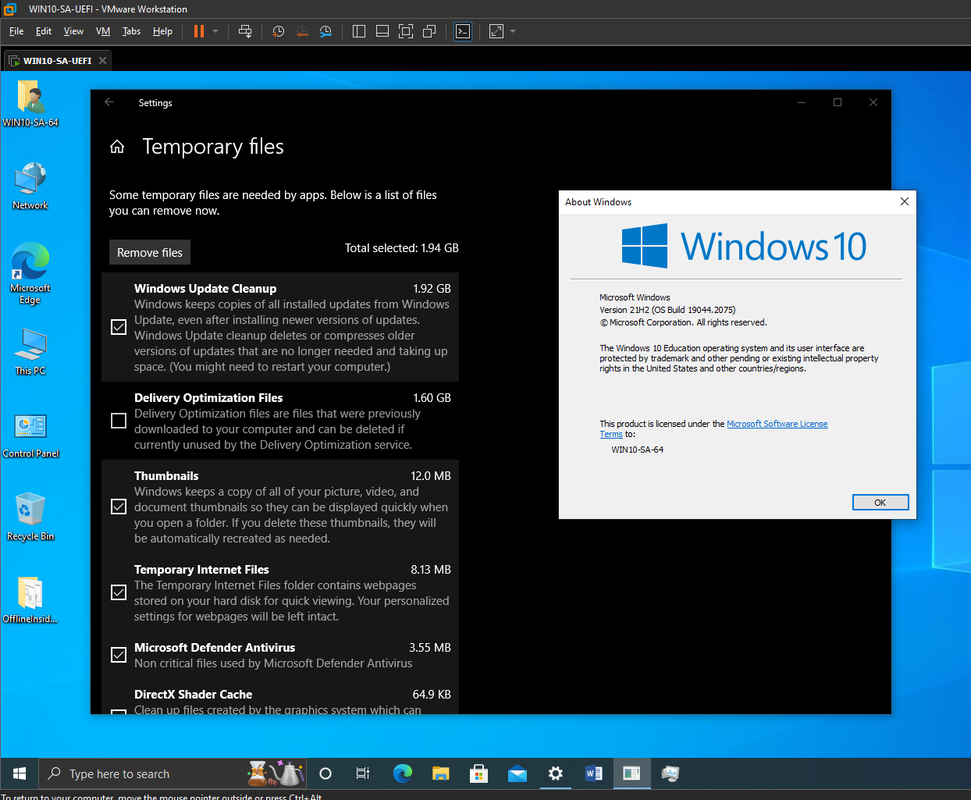Image resolution: width=971 pixels, height=800 pixels.
Task: Open Mail from the taskbar
Action: [517, 773]
